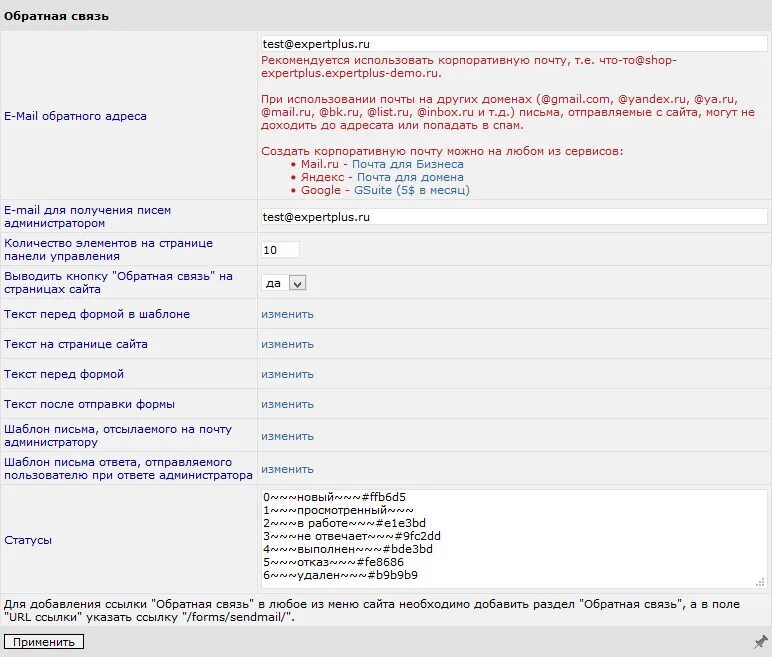Click the Количество элементов на странице label
This screenshot has height=657, width=772.
[x=108, y=250]
